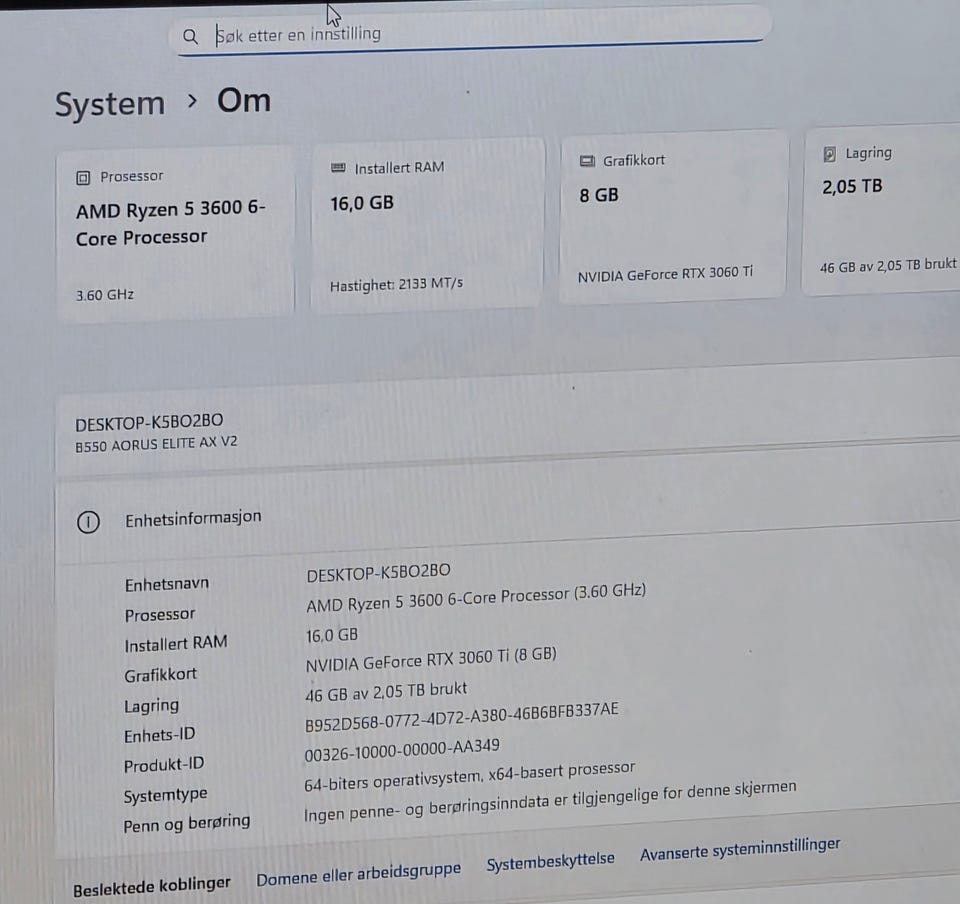Click the '2,05 TB' value in Lagring card

pyautogui.click(x=852, y=186)
